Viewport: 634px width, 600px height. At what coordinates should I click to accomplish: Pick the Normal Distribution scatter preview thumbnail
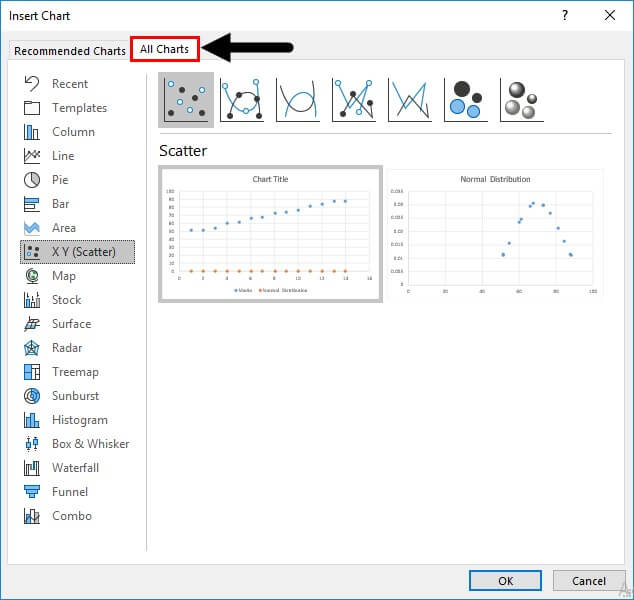point(495,234)
